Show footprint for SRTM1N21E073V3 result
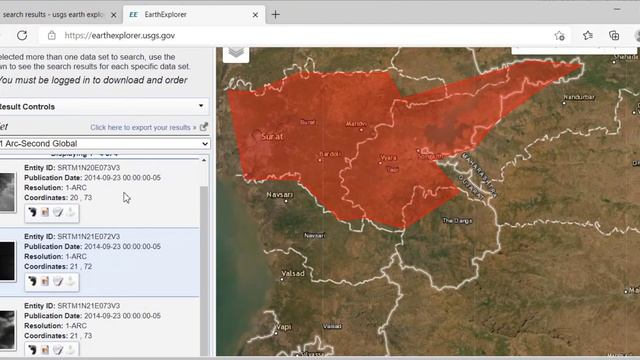This screenshot has width=640, height=360. point(32,349)
